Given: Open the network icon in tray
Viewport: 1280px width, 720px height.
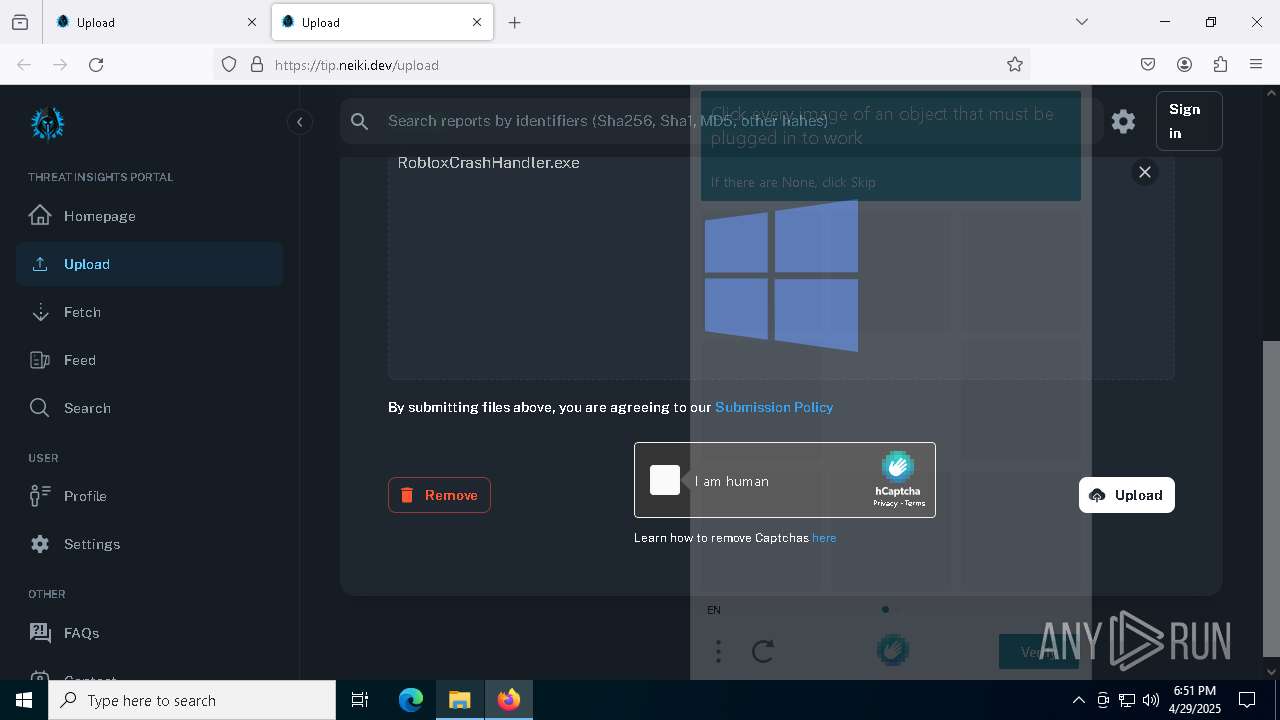Looking at the screenshot, I should click(x=1127, y=700).
